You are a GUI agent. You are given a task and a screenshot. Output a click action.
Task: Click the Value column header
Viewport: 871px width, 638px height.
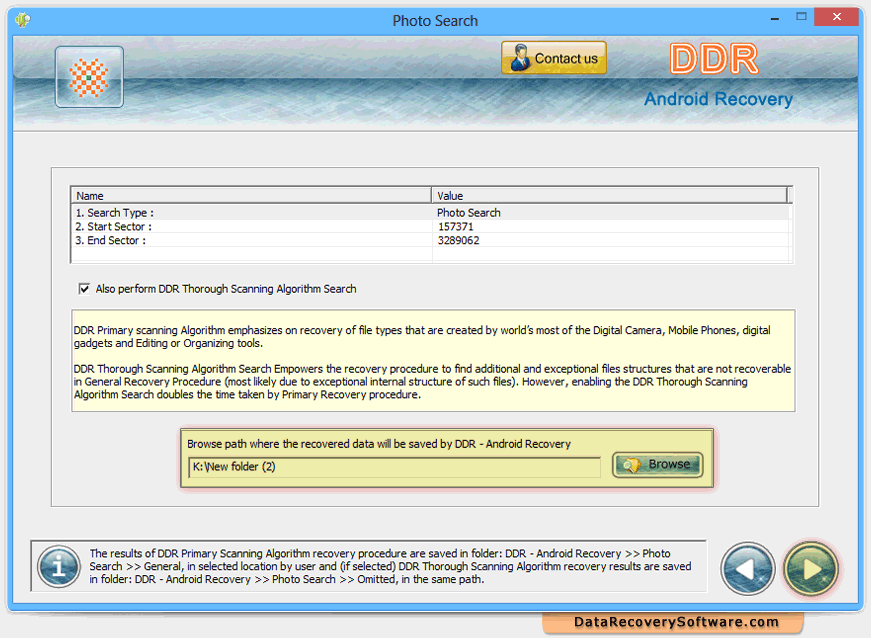(x=609, y=195)
